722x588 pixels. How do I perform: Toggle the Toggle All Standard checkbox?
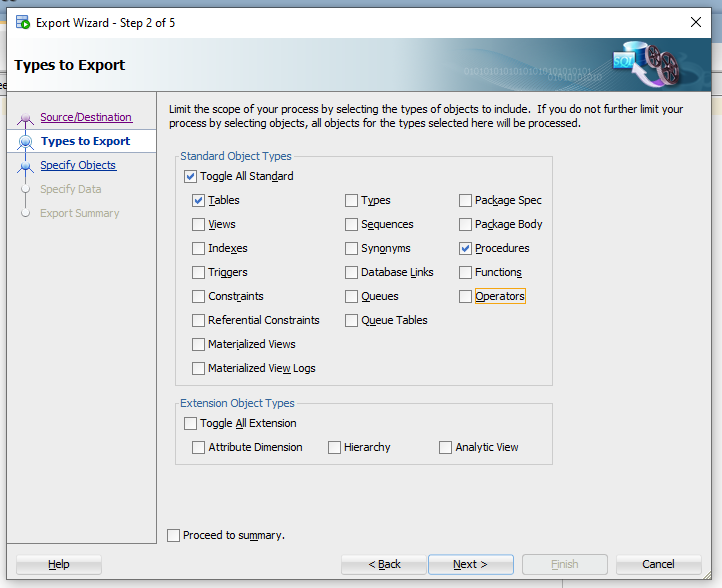coord(190,176)
